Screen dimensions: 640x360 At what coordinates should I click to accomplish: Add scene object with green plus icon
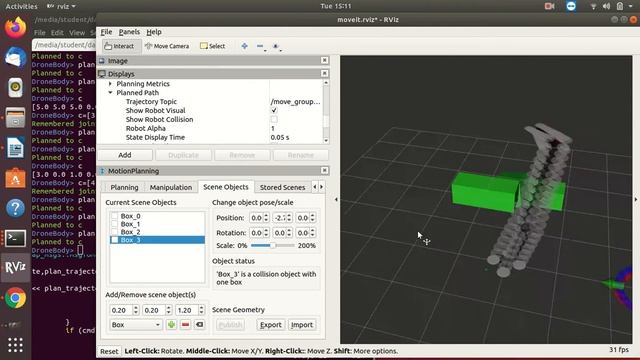pyautogui.click(x=171, y=324)
